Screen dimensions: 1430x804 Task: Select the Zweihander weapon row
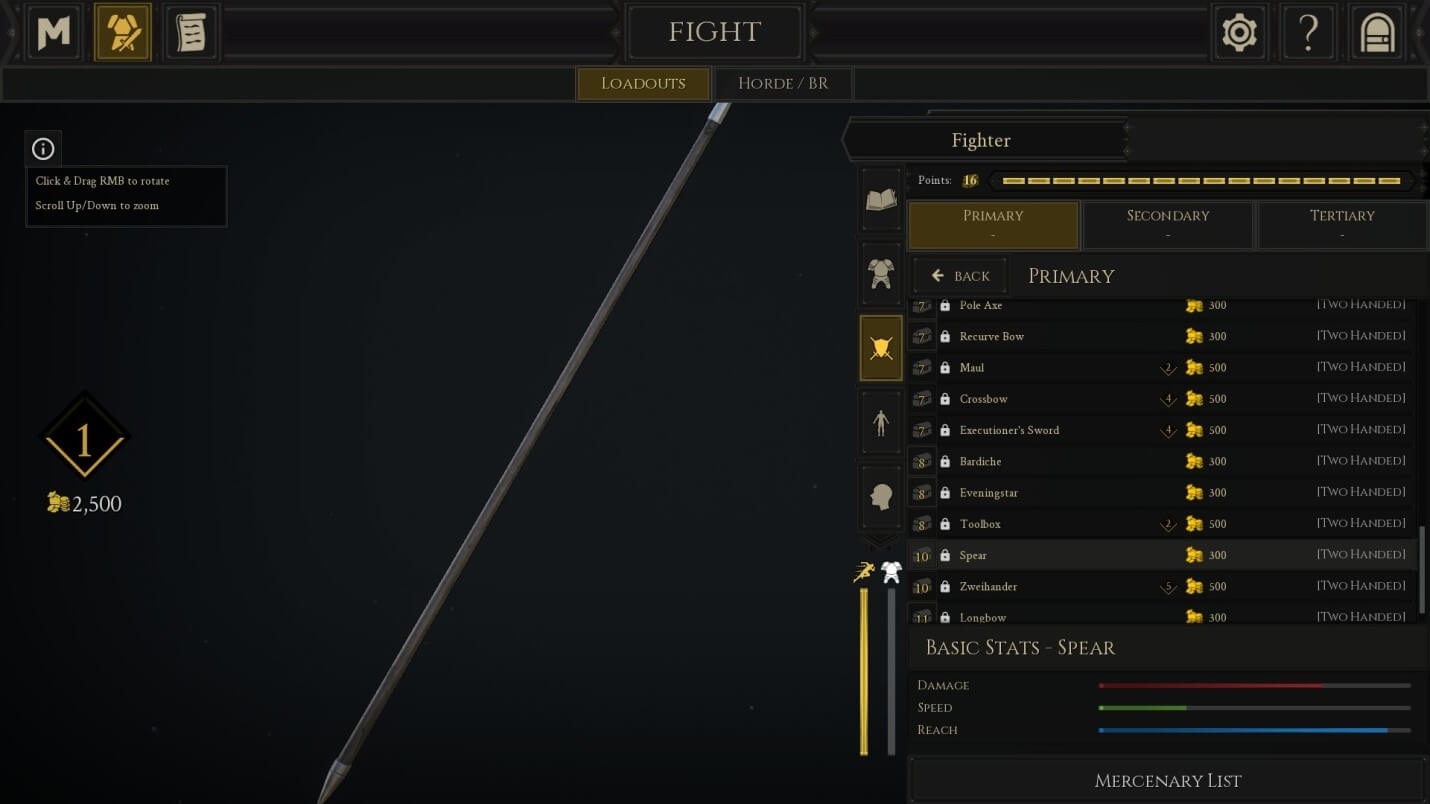[x=1161, y=587]
